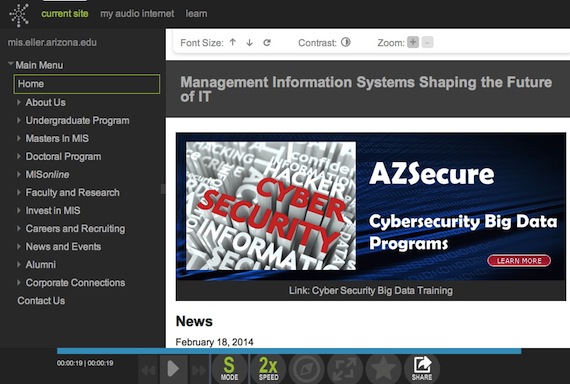Image resolution: width=570 pixels, height=384 pixels.
Task: Click the star favorite icon
Action: pyautogui.click(x=383, y=368)
